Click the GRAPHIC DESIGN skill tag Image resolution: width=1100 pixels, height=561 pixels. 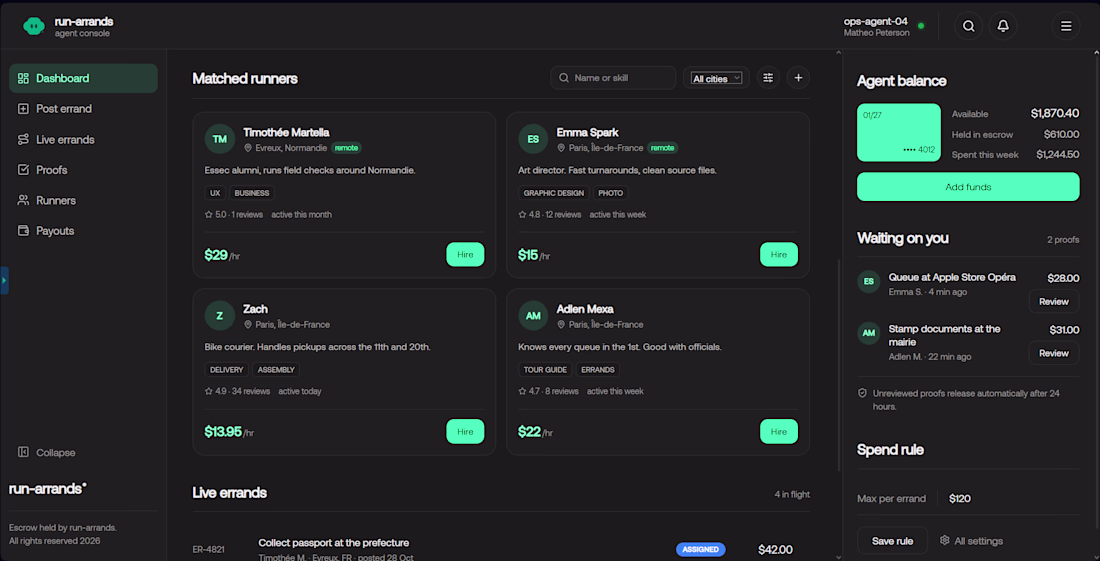pos(554,193)
